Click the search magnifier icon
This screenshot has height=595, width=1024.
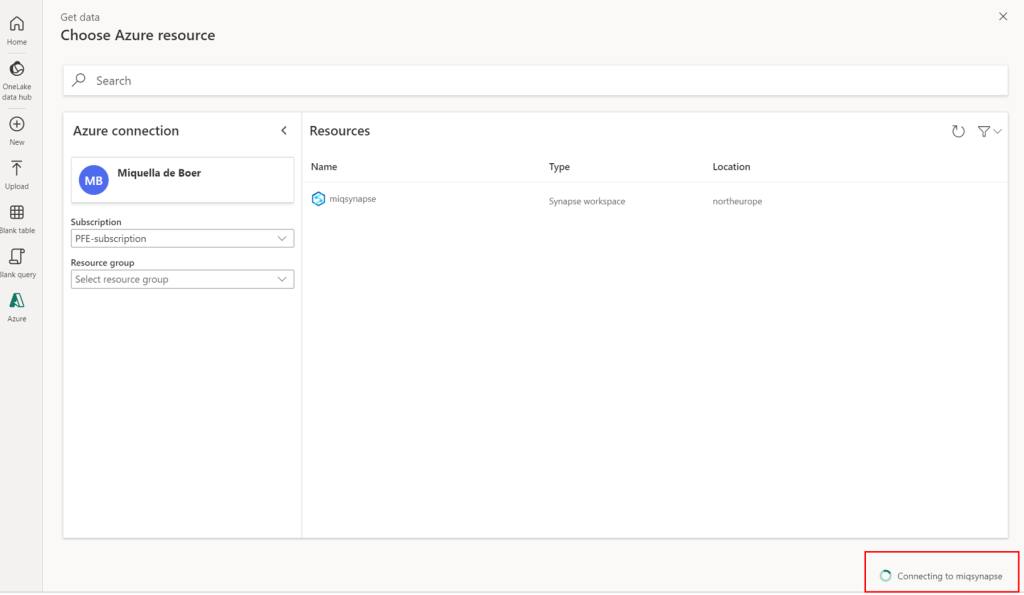click(79, 80)
